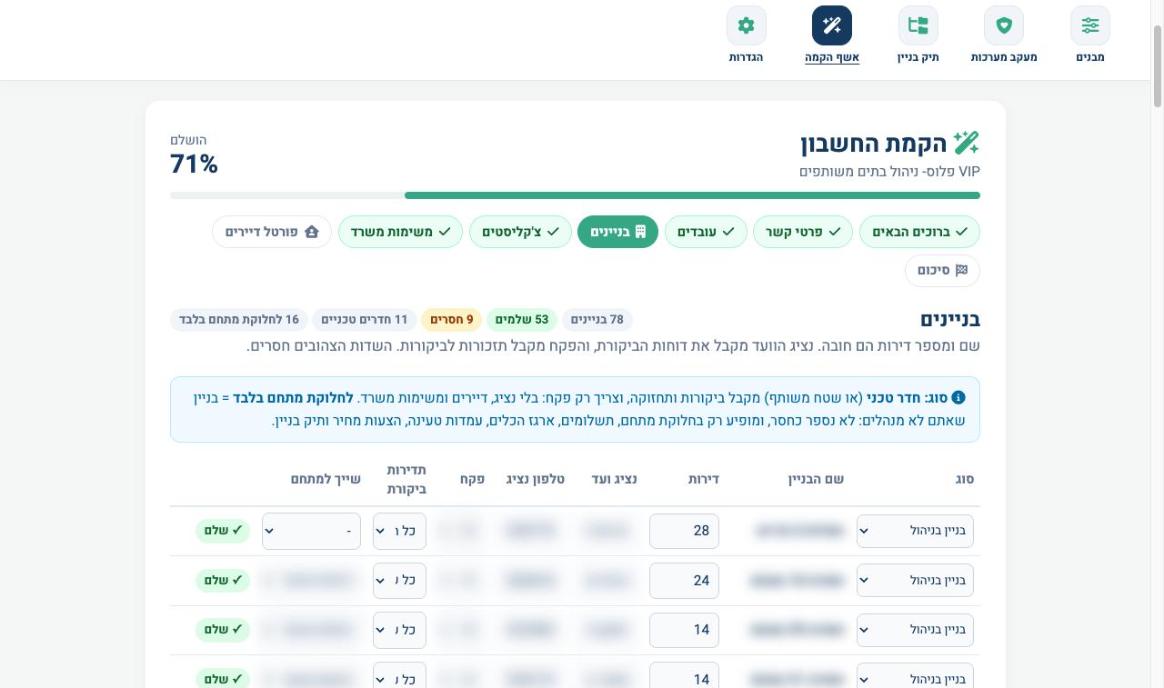Open the הגדרות gear icon

[x=746, y=25]
